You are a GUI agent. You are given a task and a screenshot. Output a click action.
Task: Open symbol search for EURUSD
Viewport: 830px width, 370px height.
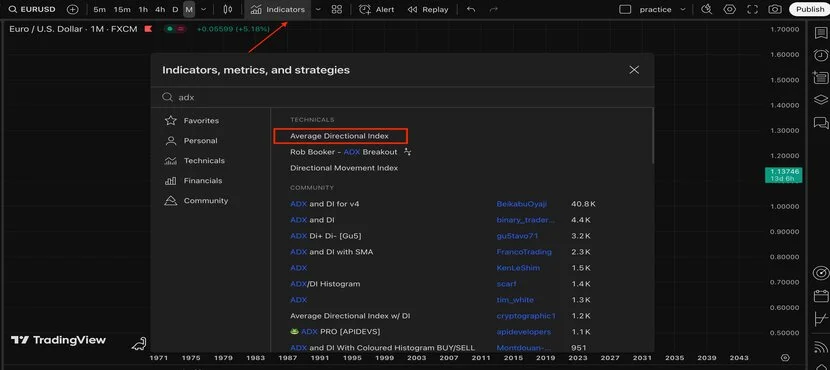[x=32, y=10]
